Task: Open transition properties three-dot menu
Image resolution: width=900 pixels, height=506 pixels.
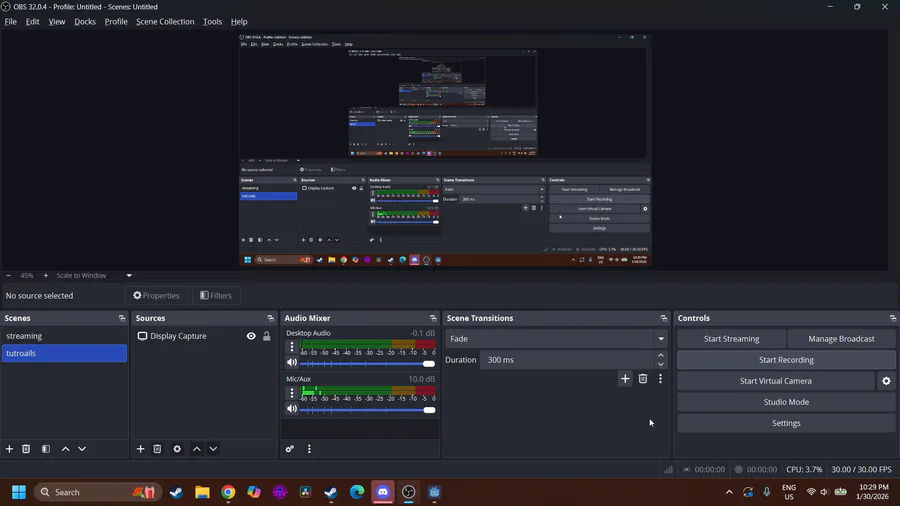Action: [661, 379]
